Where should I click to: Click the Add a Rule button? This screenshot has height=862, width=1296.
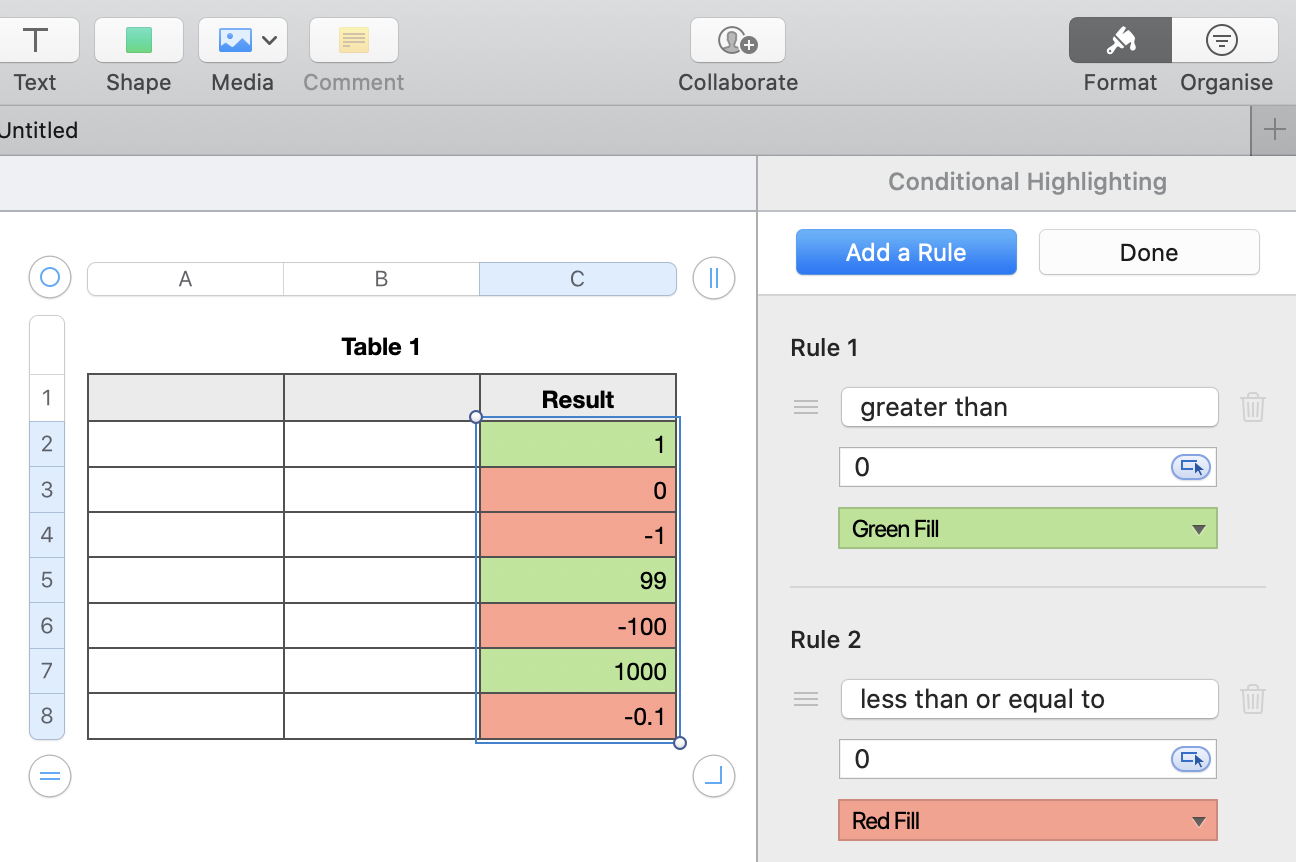[x=906, y=252]
